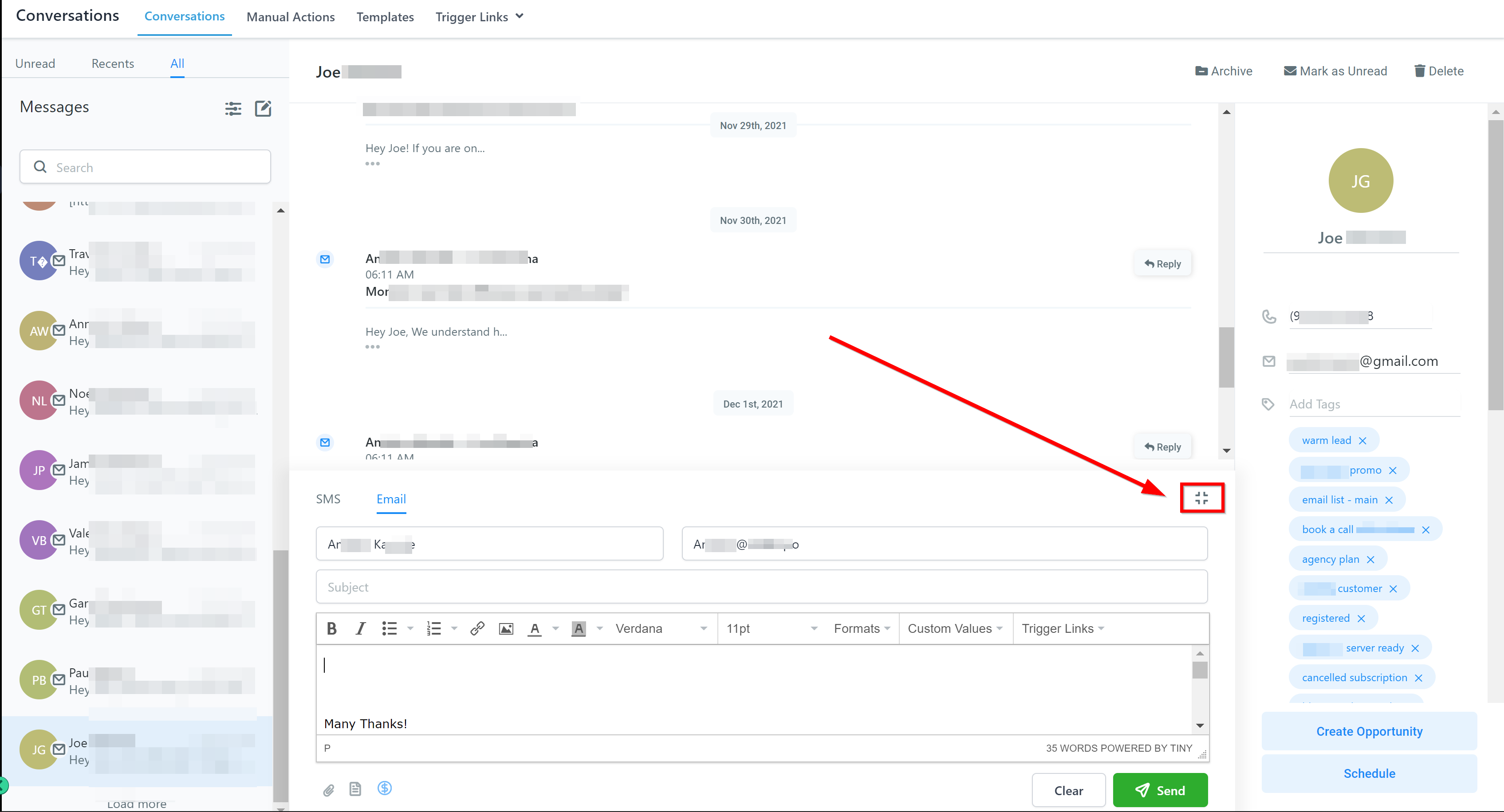Click the compose new message icon
This screenshot has width=1504, height=812.
(264, 109)
